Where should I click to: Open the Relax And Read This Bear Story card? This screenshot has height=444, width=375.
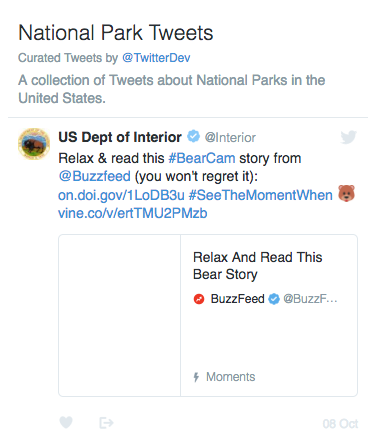[x=208, y=315]
